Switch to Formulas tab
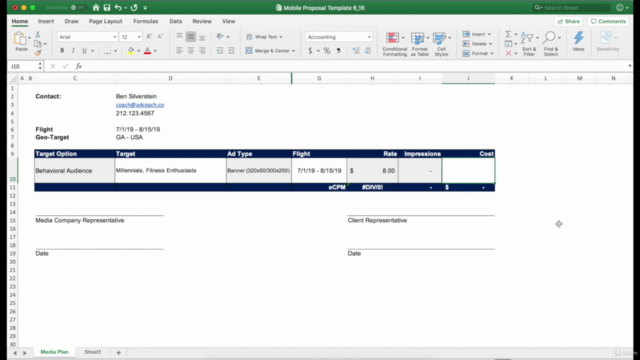Image resolution: width=640 pixels, height=360 pixels. click(x=146, y=21)
